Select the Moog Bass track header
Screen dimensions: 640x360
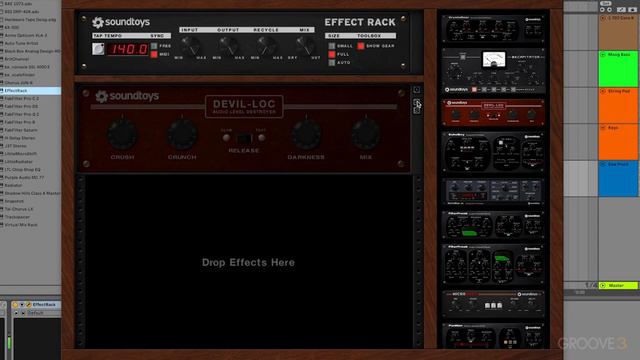[618, 69]
